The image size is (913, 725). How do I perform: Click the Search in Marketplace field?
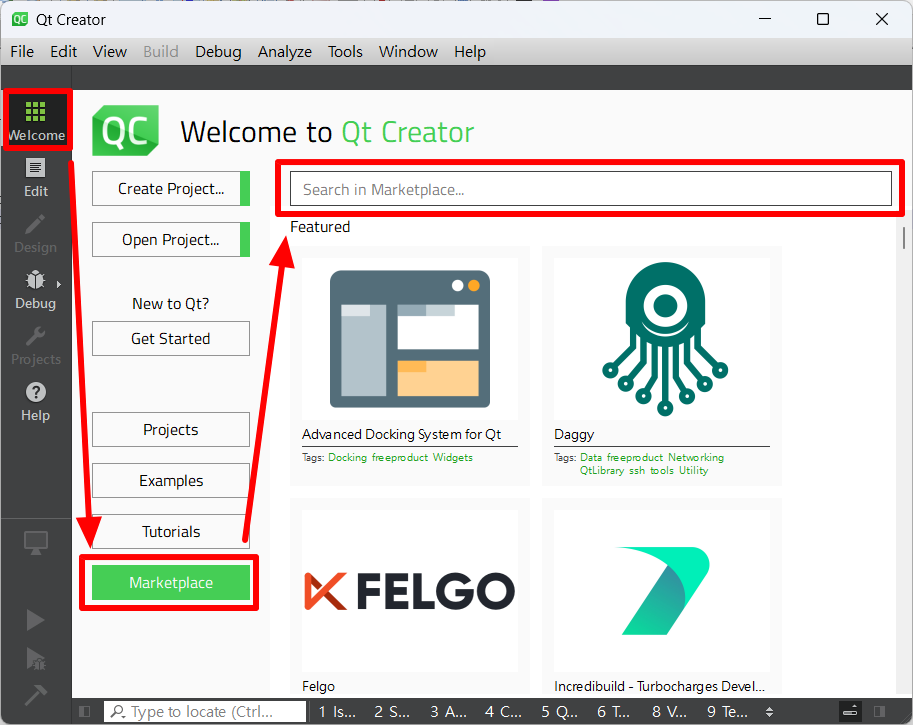click(590, 189)
